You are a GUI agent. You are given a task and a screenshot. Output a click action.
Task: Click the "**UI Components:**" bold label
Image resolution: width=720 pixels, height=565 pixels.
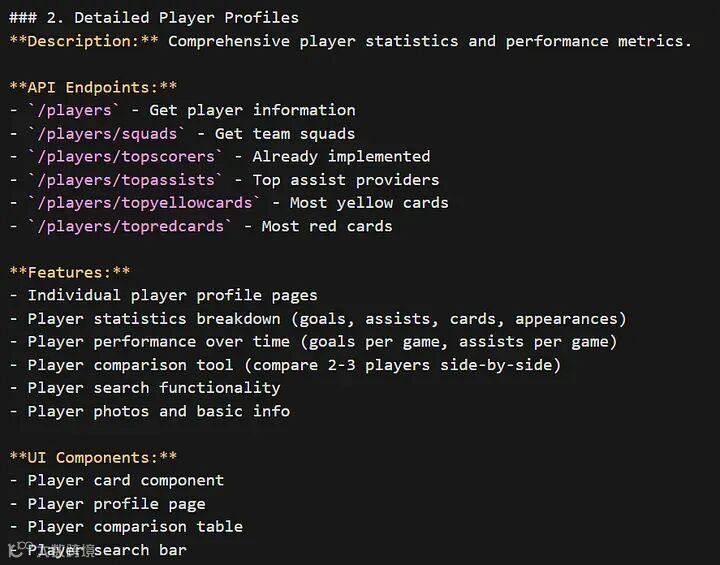[94, 457]
